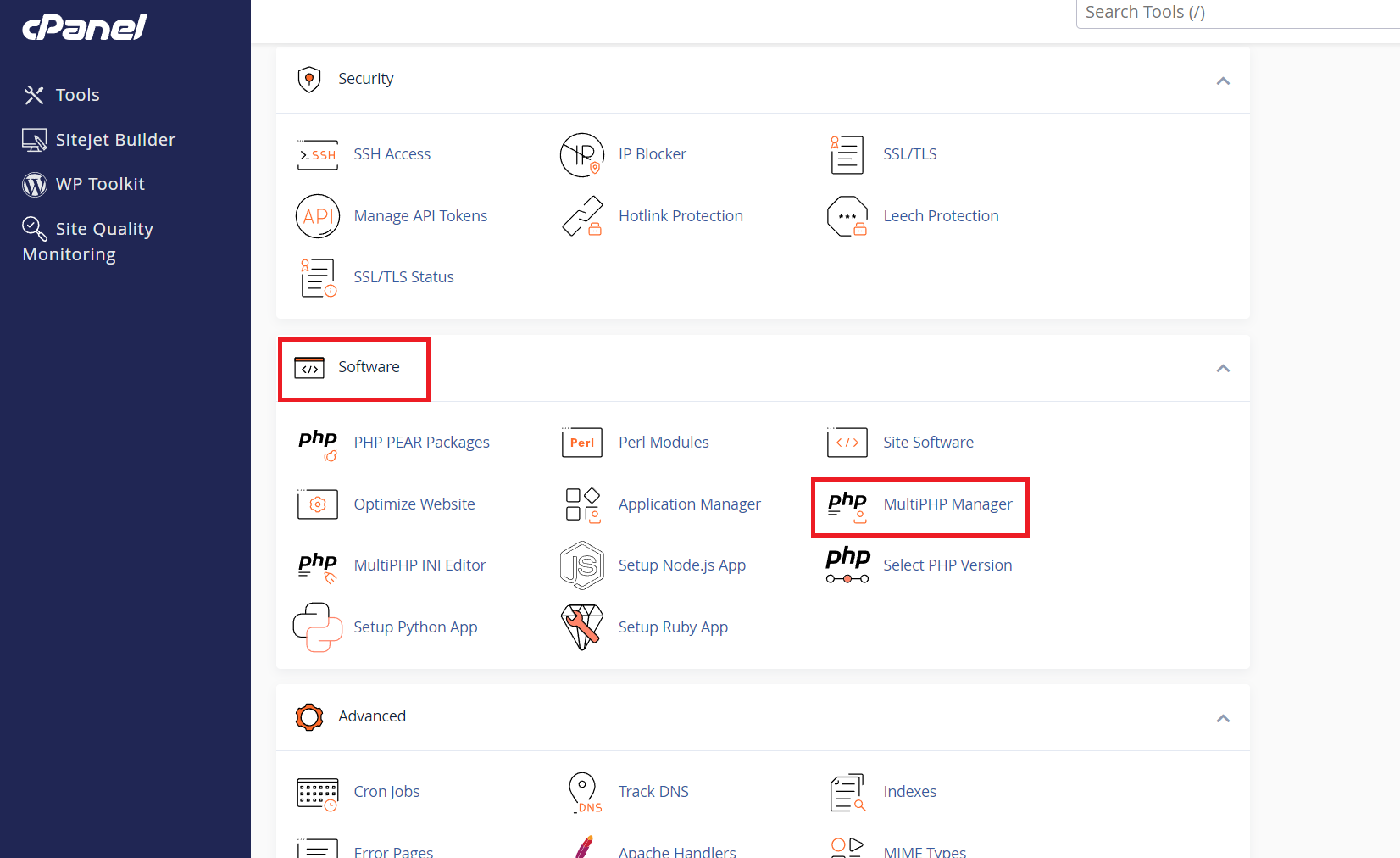This screenshot has width=1400, height=858.
Task: Open Tools in the sidebar
Action: [x=61, y=95]
